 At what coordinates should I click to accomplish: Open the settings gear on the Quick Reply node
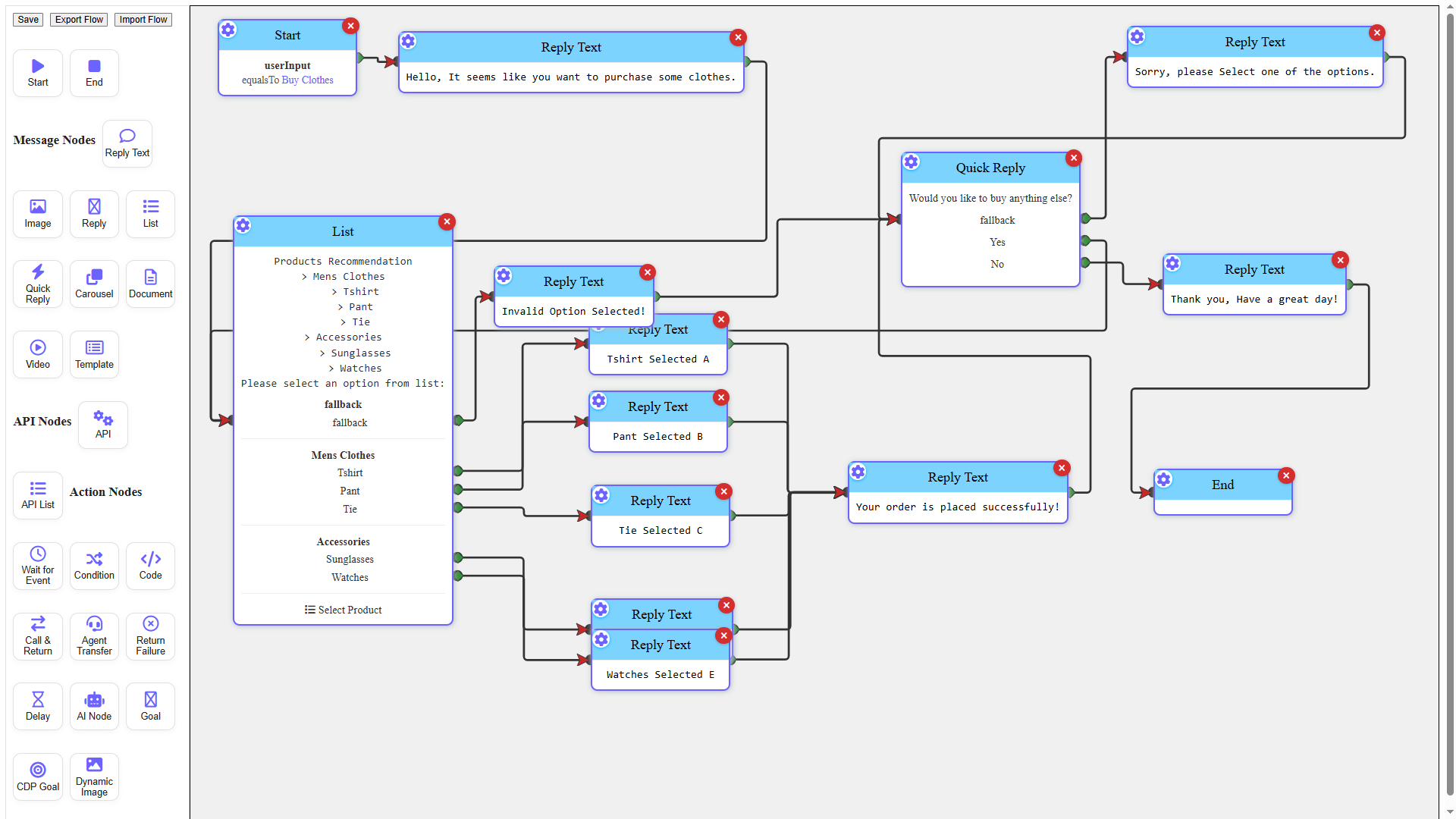point(911,162)
